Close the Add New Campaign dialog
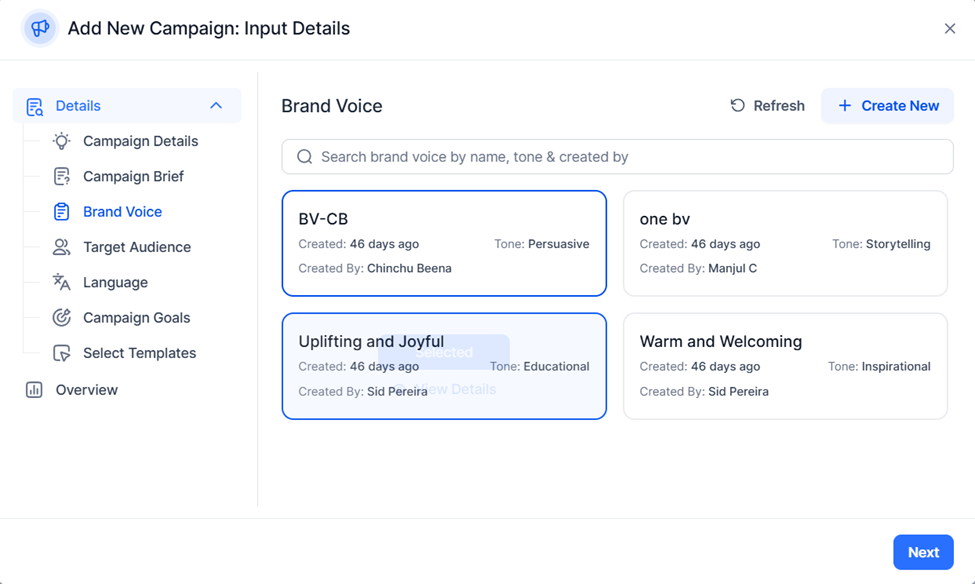 coord(950,29)
